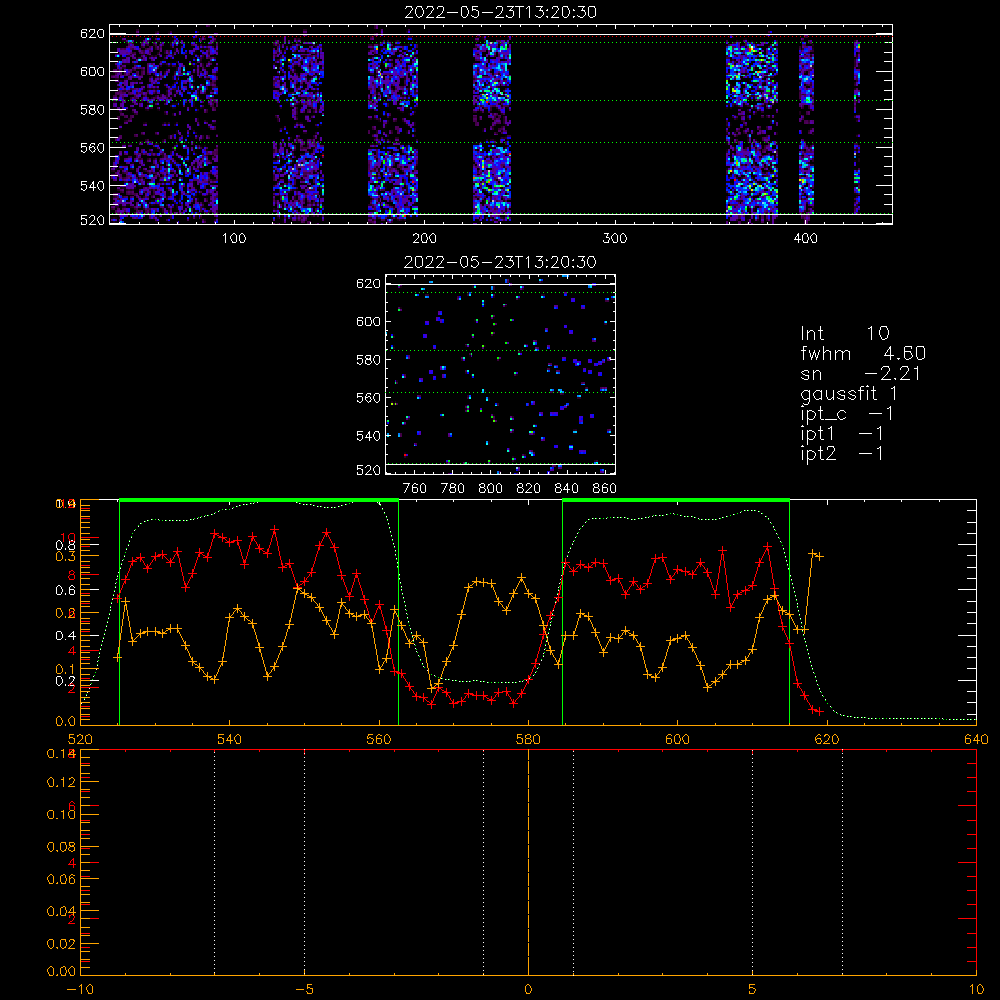Click x-axis label -10 on bottom plot

80,989
